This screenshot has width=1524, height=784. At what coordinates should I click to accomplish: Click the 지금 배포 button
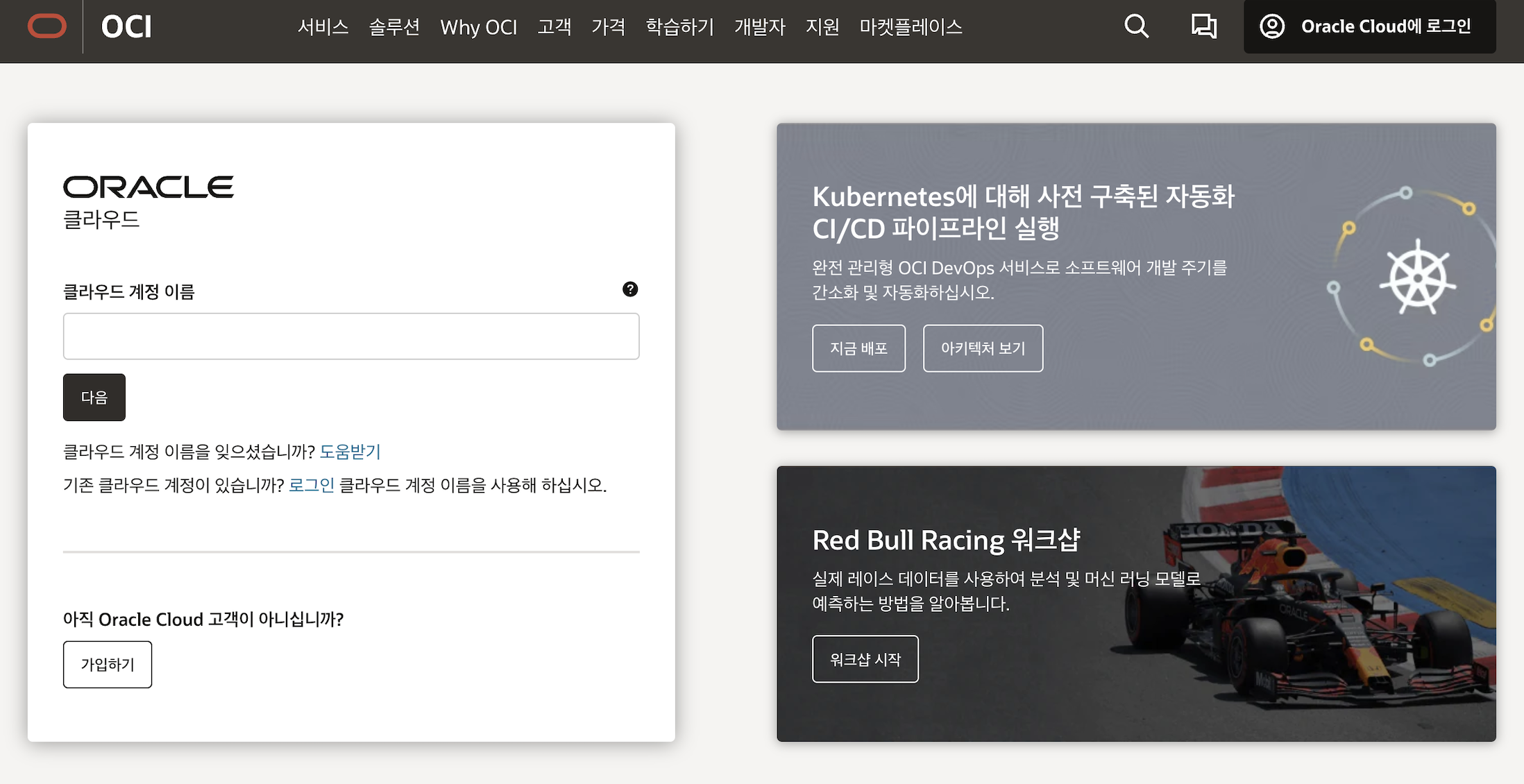click(858, 348)
